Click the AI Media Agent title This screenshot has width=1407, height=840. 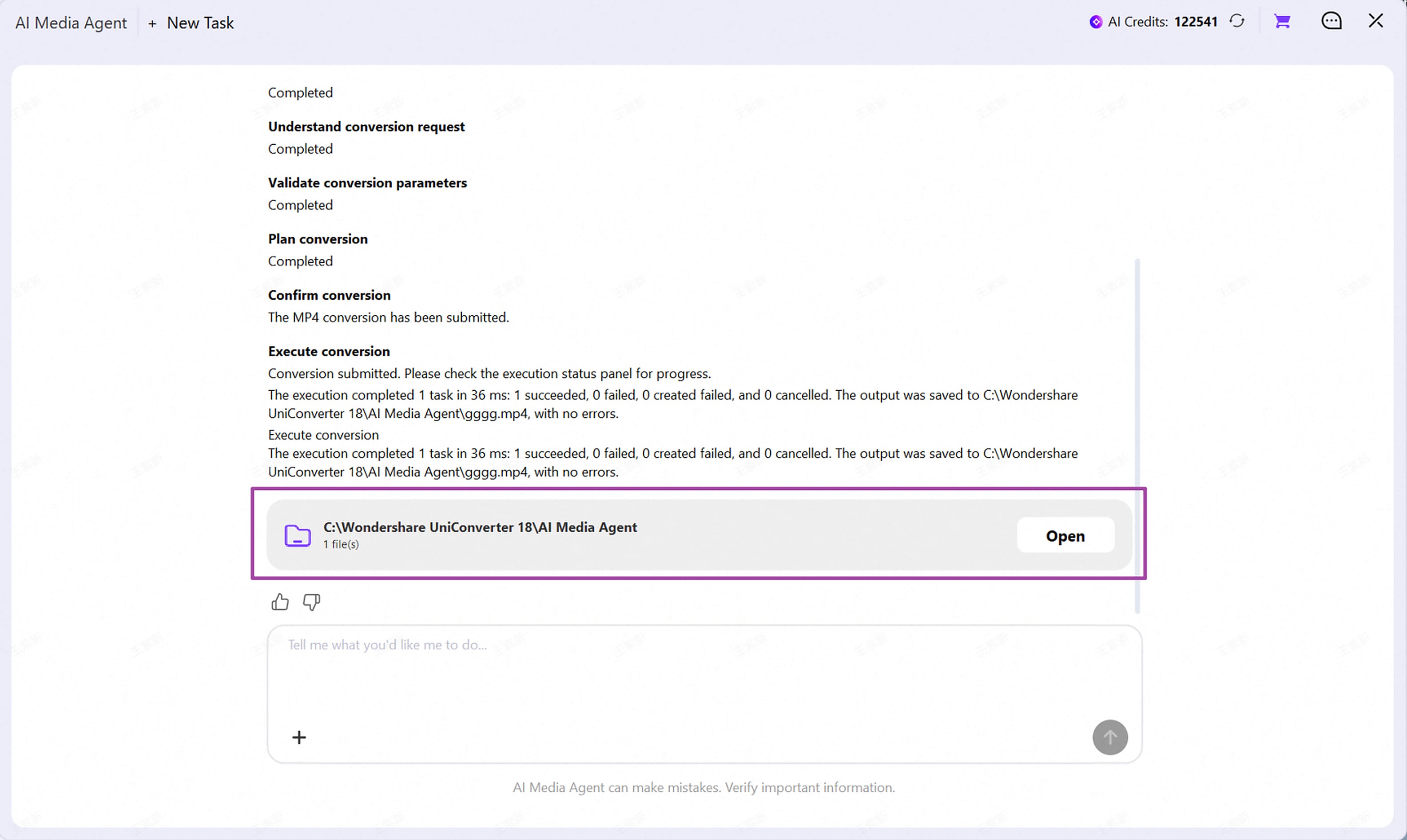click(71, 23)
